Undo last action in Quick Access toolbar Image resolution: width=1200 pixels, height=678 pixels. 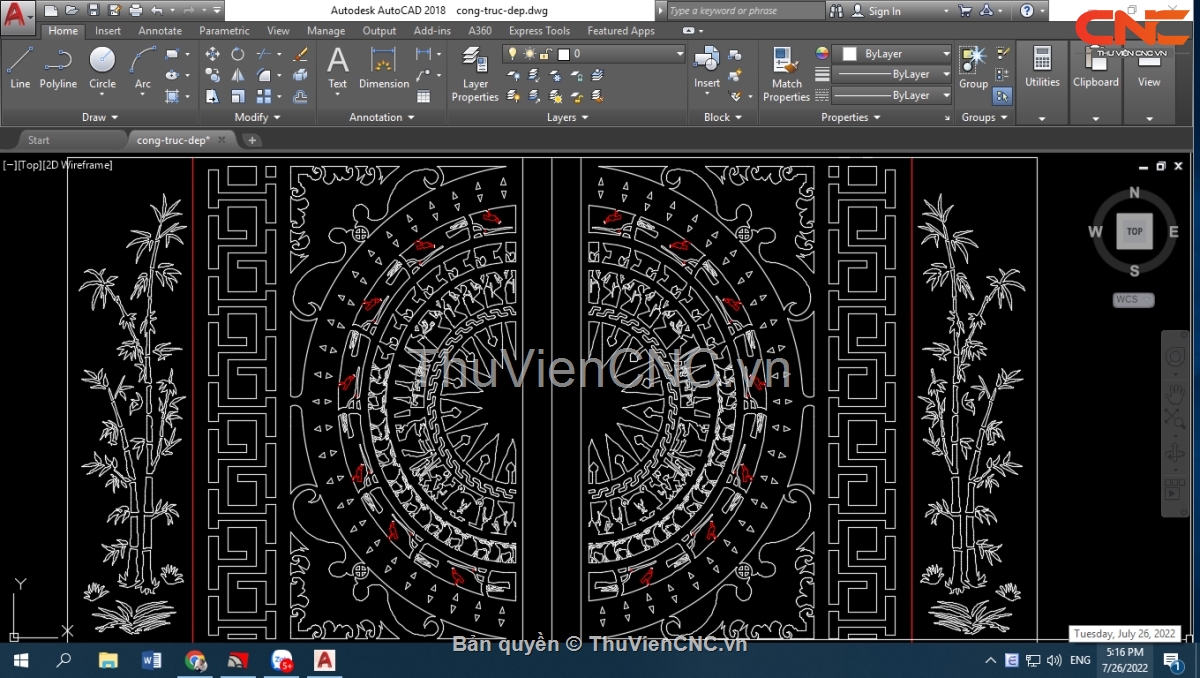[158, 11]
